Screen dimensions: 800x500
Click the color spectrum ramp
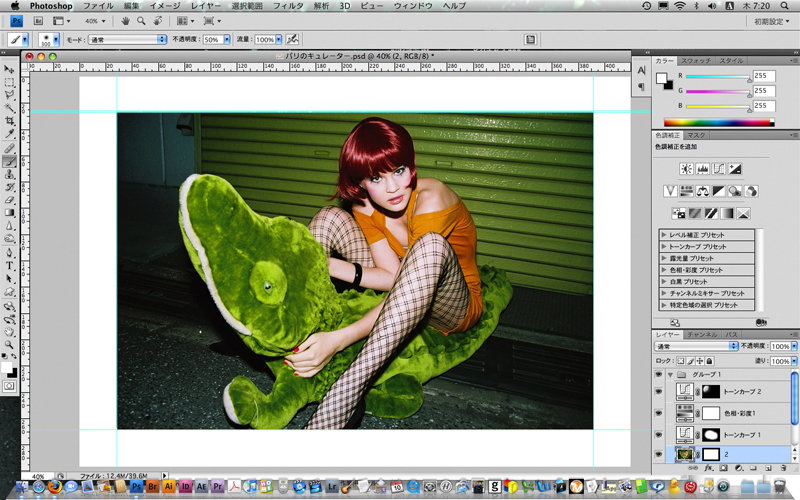click(719, 122)
